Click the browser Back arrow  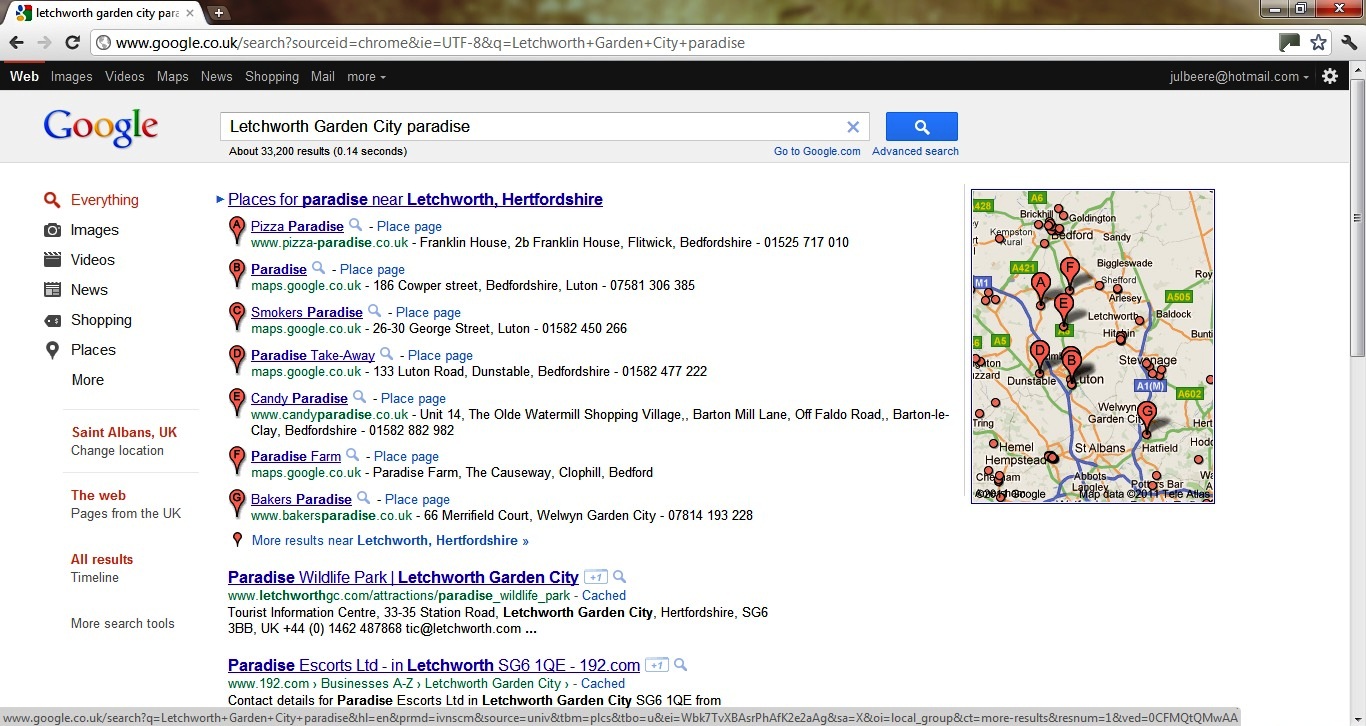tap(16, 42)
